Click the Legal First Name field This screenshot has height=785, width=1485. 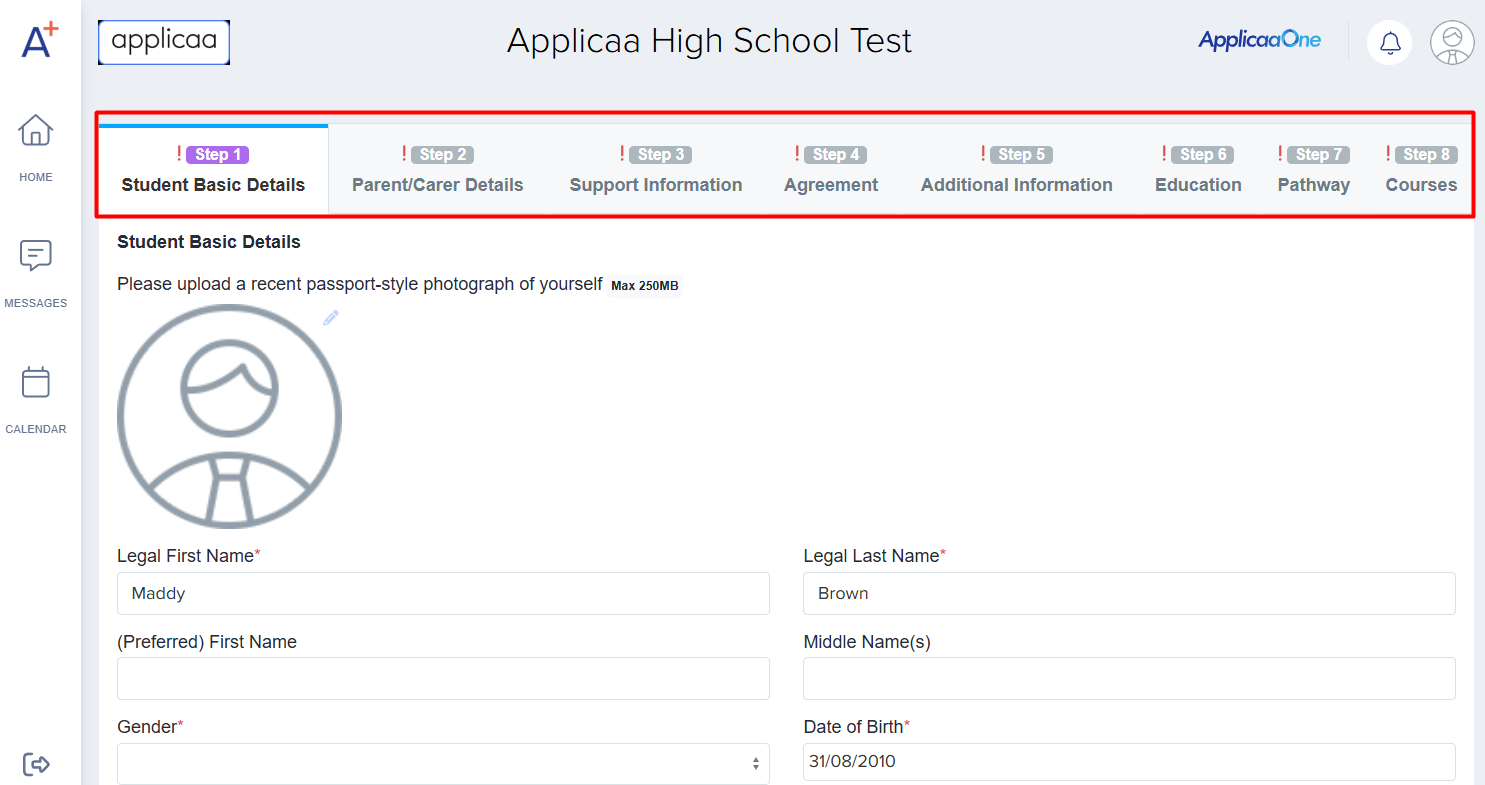(443, 593)
